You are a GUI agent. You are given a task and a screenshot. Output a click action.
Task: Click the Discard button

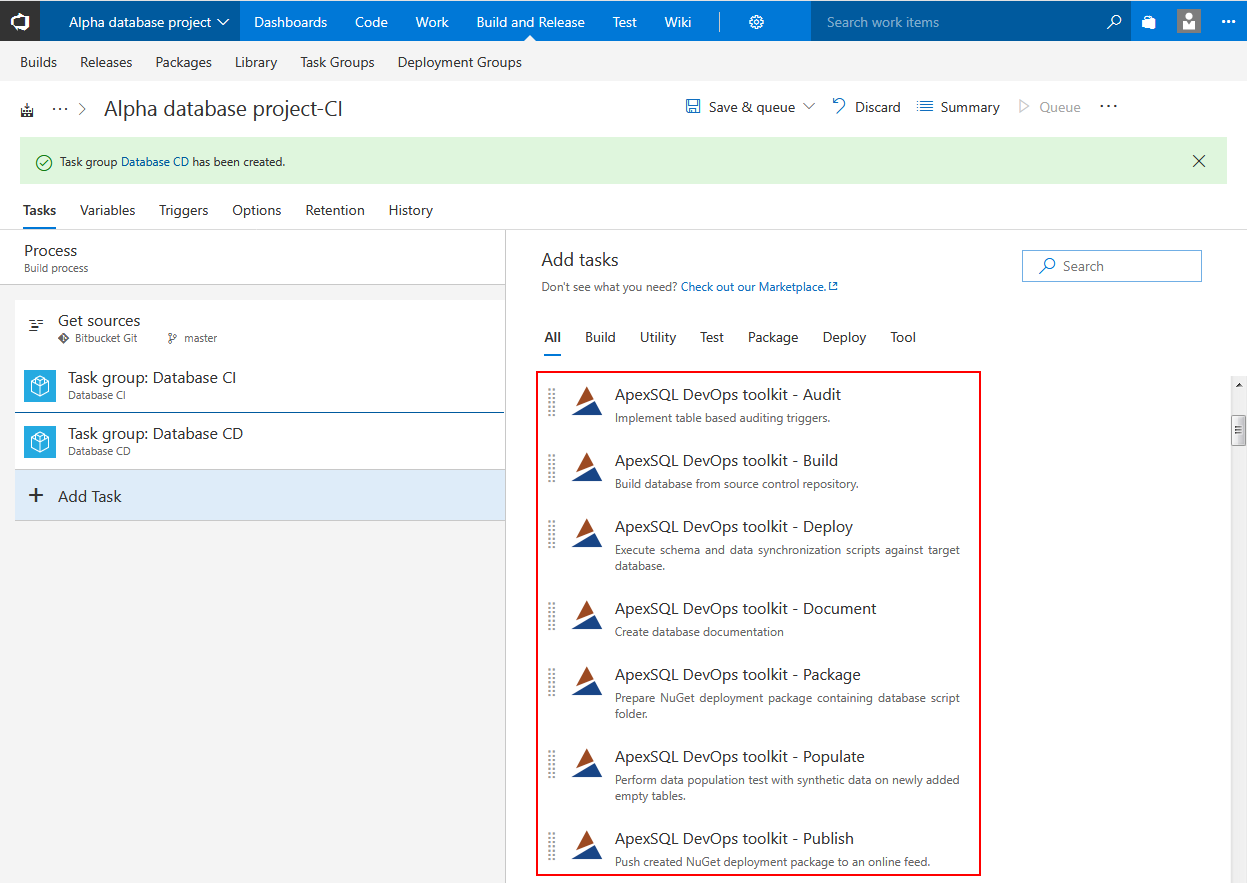point(866,107)
